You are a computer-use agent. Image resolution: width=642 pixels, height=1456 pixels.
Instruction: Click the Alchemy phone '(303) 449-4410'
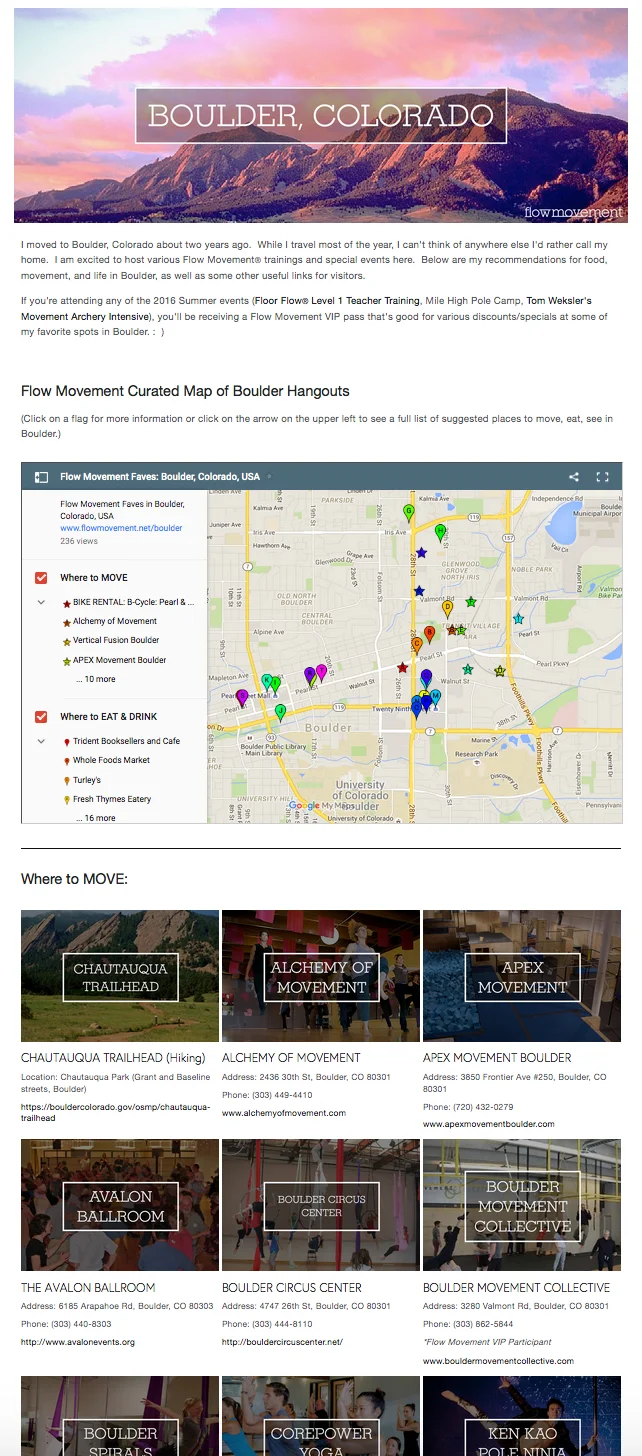coord(282,1095)
